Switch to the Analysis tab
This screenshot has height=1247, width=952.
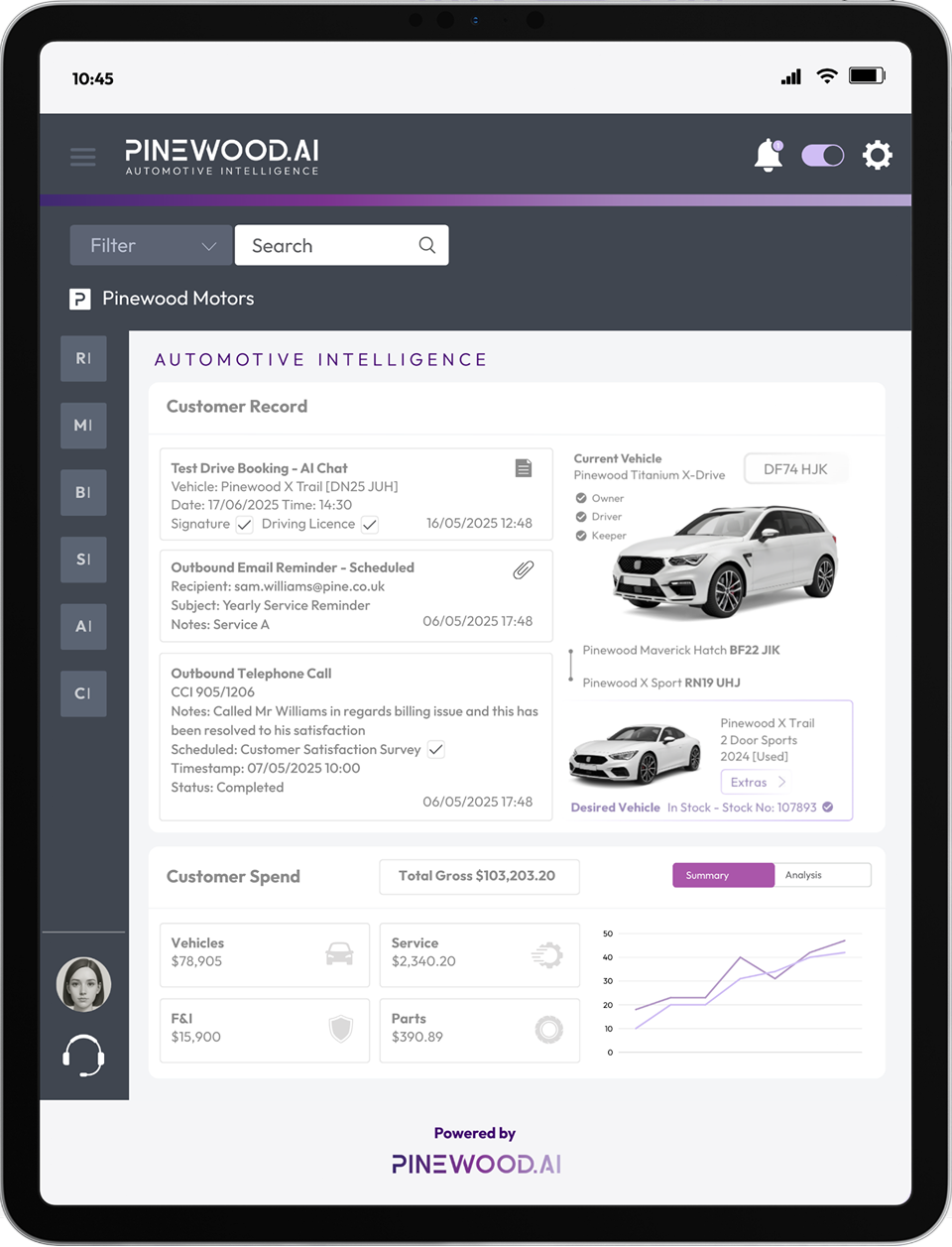[x=822, y=875]
